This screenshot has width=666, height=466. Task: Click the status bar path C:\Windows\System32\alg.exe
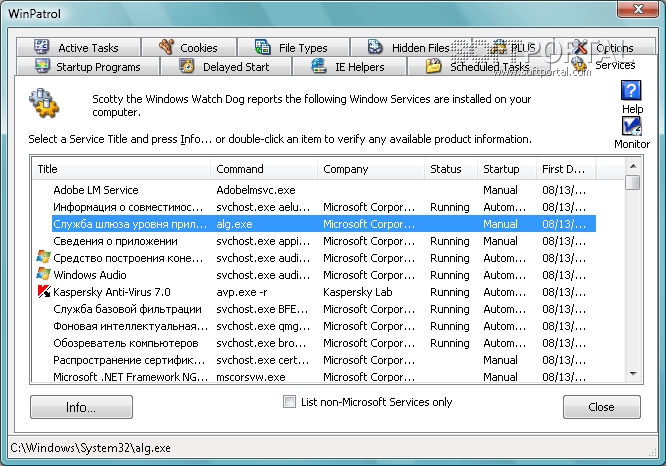pos(90,448)
